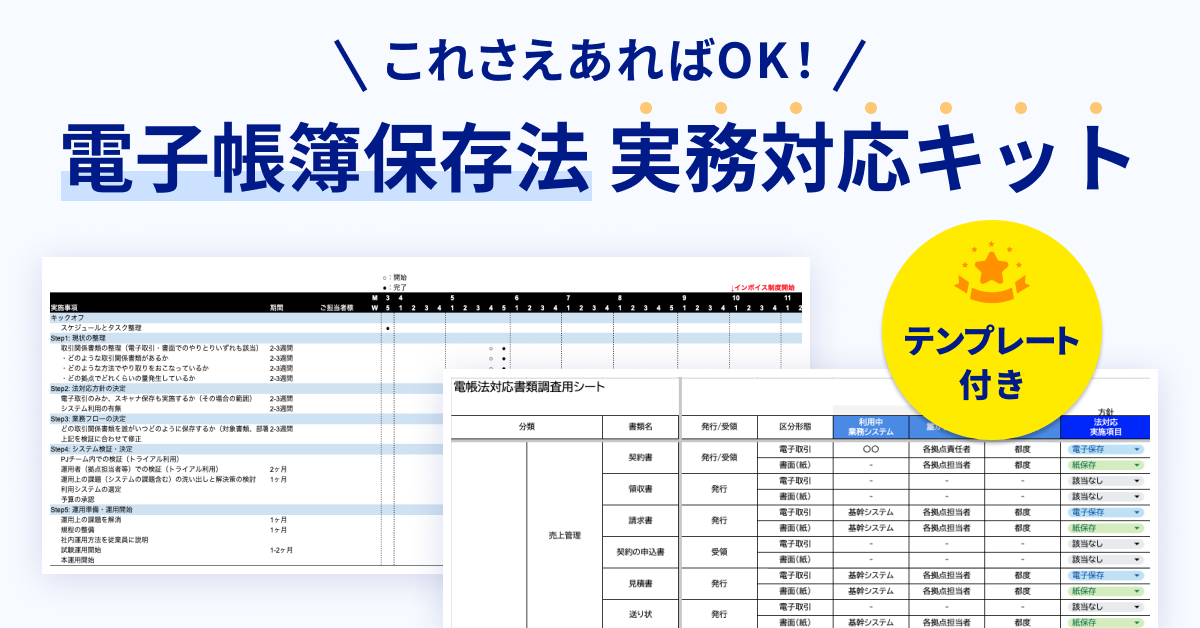The height and width of the screenshot is (628, 1200).
Task: Select the ご担当者様 header in schedule sheet
Action: (x=337, y=308)
